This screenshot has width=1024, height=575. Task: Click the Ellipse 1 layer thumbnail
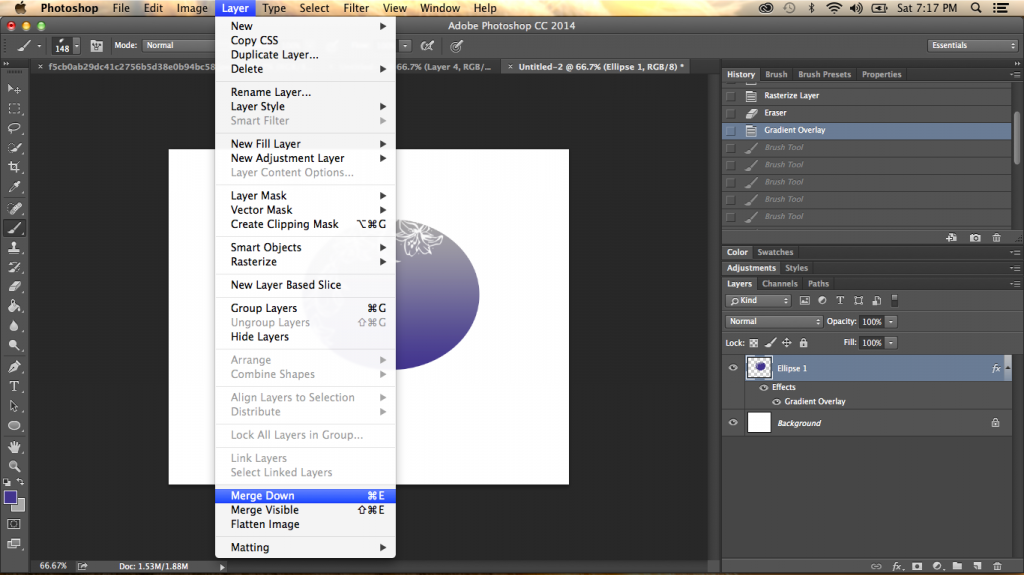click(x=759, y=368)
